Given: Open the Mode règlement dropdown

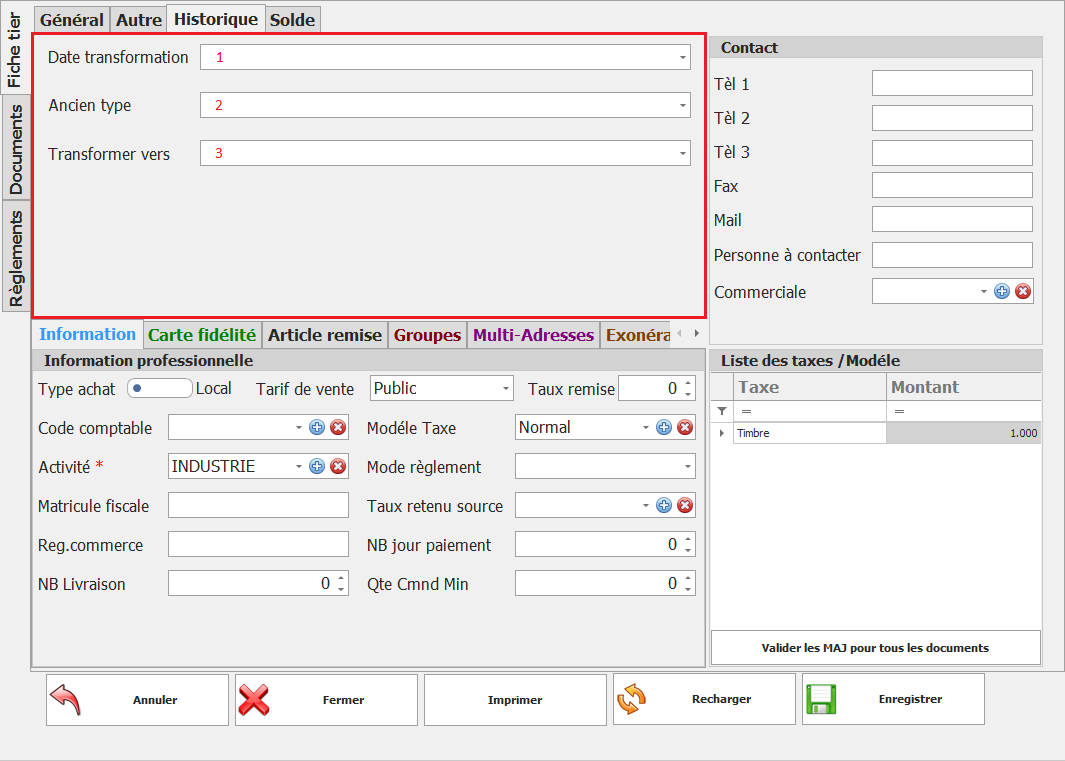Looking at the screenshot, I should pyautogui.click(x=687, y=467).
